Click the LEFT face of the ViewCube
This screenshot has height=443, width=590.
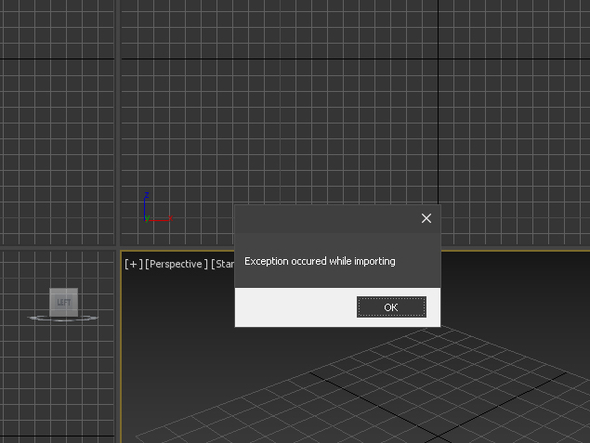tap(64, 302)
